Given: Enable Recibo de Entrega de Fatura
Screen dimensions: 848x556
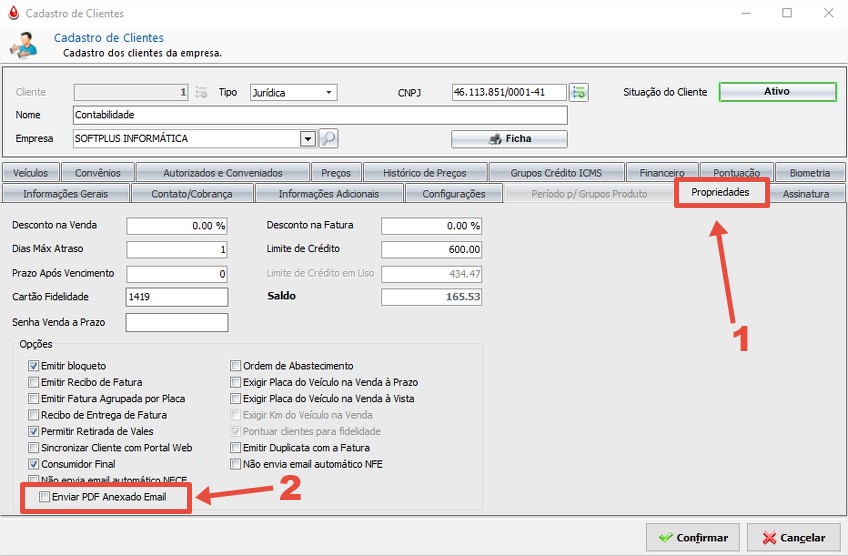Looking at the screenshot, I should (x=34, y=415).
